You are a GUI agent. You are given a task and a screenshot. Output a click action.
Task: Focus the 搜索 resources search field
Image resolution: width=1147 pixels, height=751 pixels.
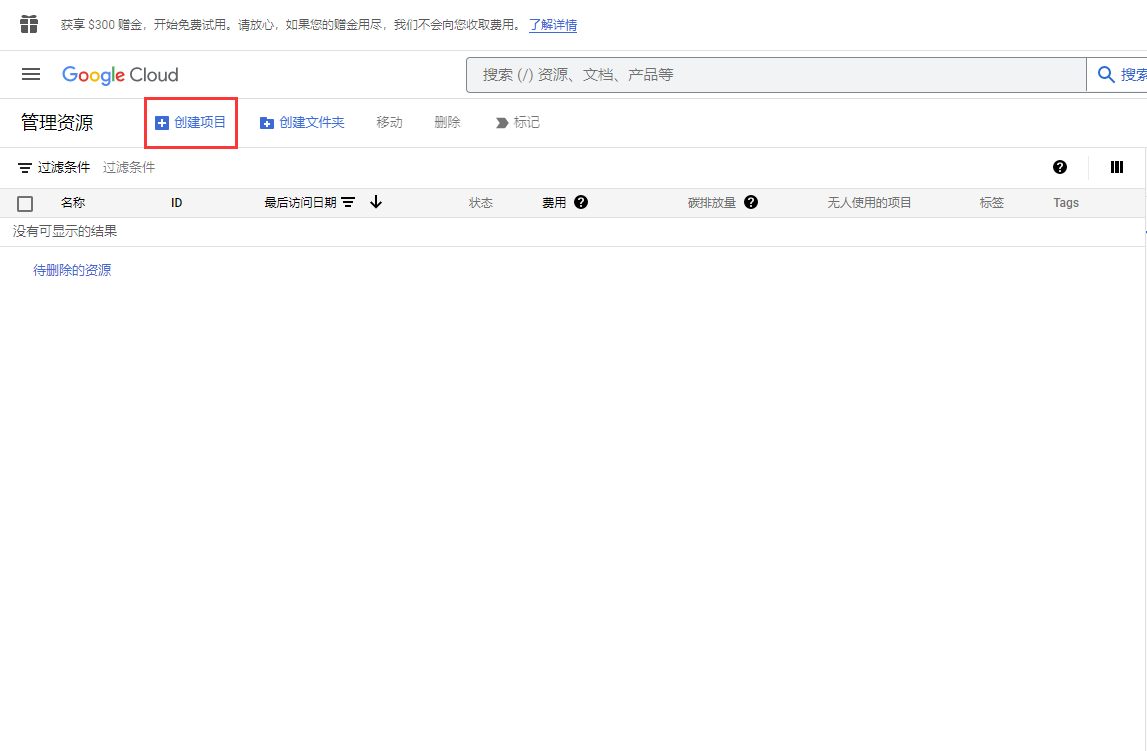point(776,75)
